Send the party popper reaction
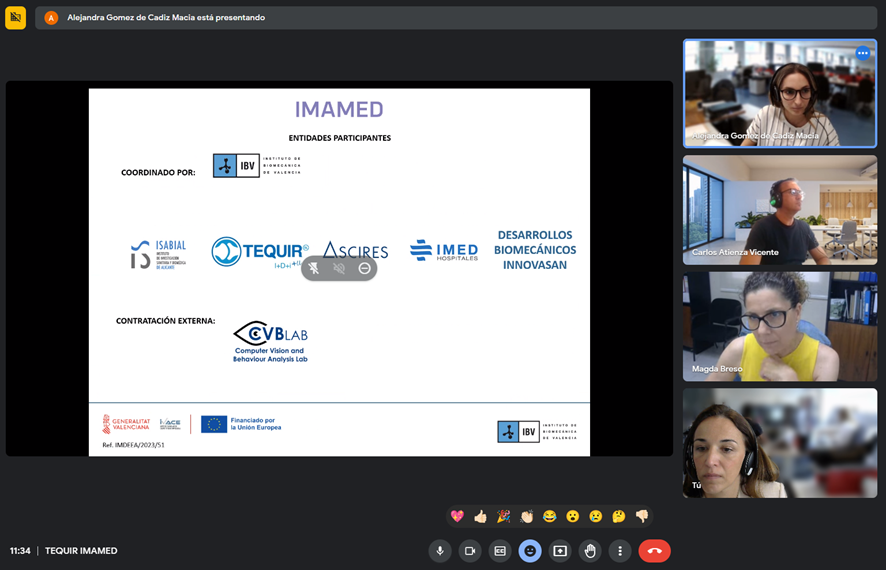 point(503,516)
